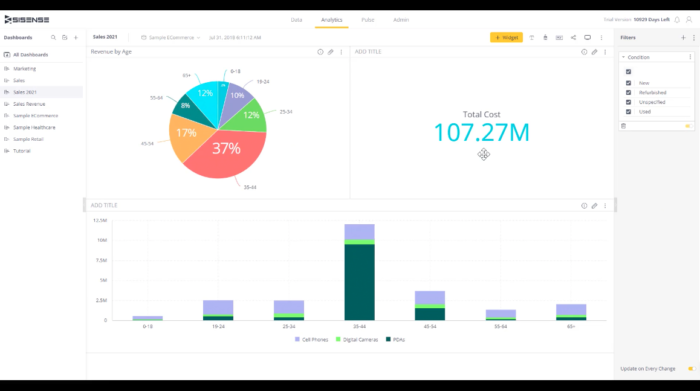Add a text widget from toolbar
This screenshot has height=391, width=700.
532,37
